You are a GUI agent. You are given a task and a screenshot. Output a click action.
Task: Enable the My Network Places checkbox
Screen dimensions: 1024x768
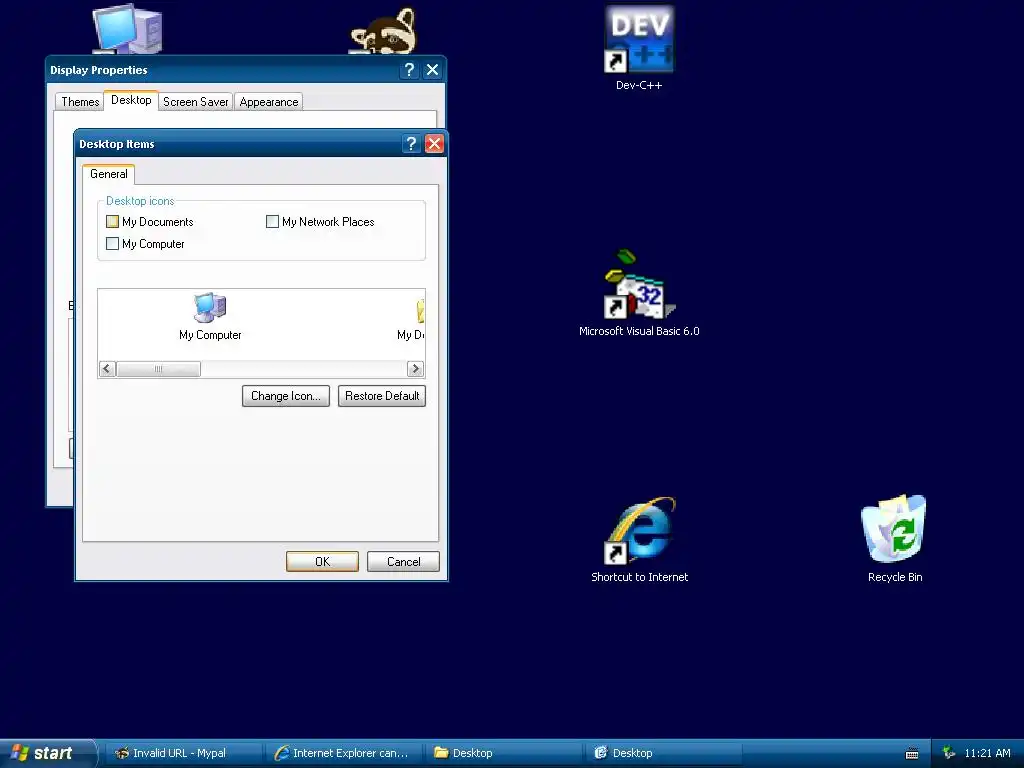pos(272,222)
